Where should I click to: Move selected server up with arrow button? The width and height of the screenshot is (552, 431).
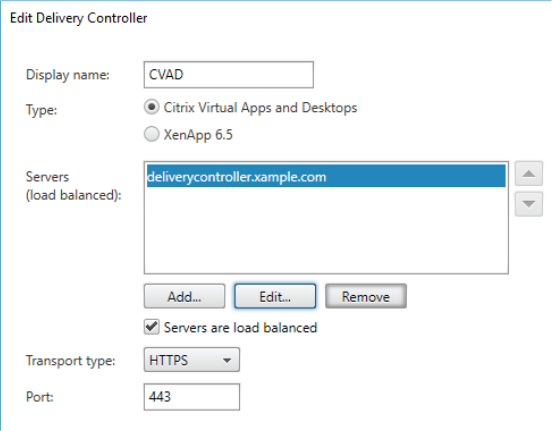[528, 174]
